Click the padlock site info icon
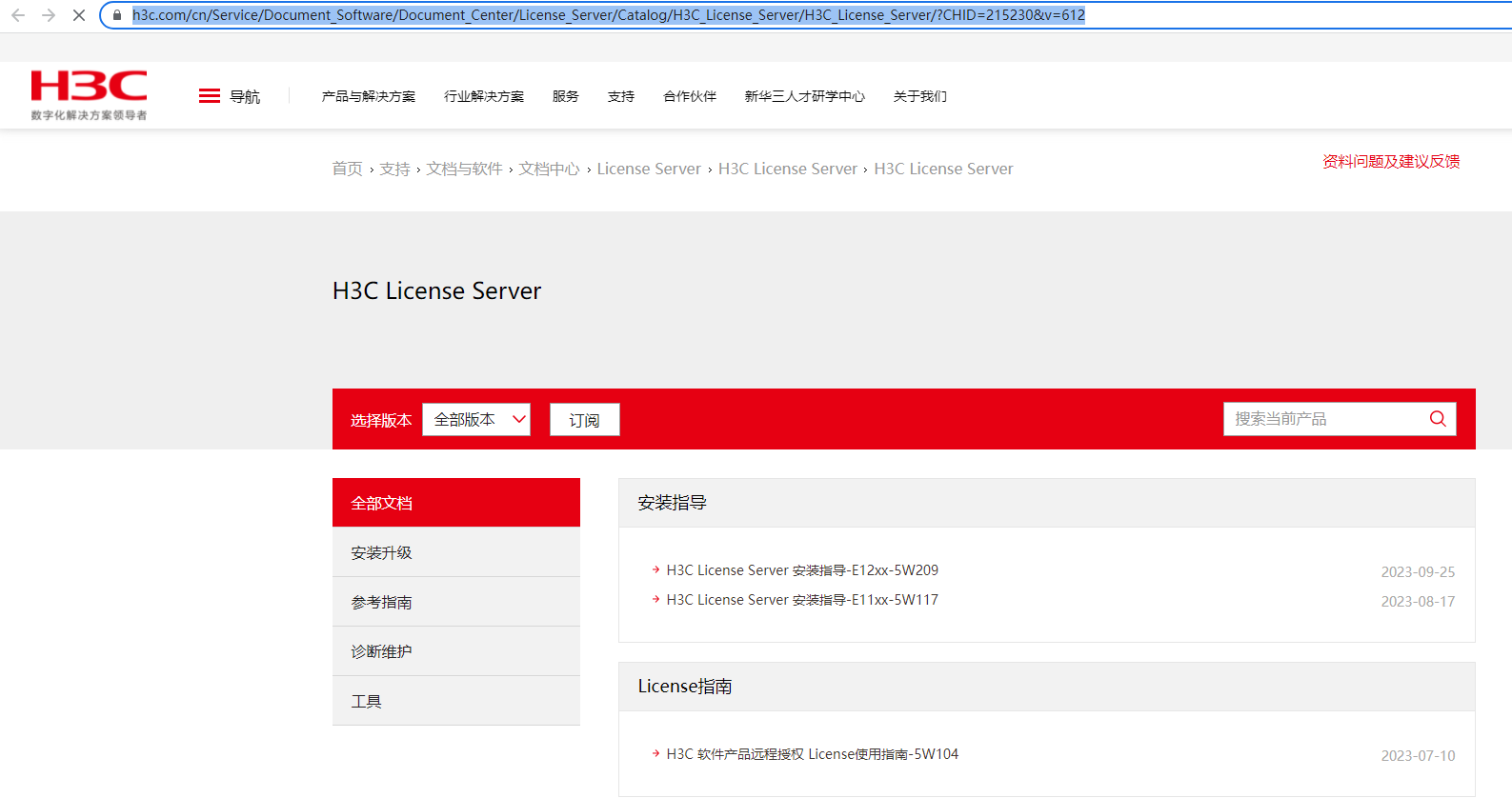 pyautogui.click(x=117, y=15)
